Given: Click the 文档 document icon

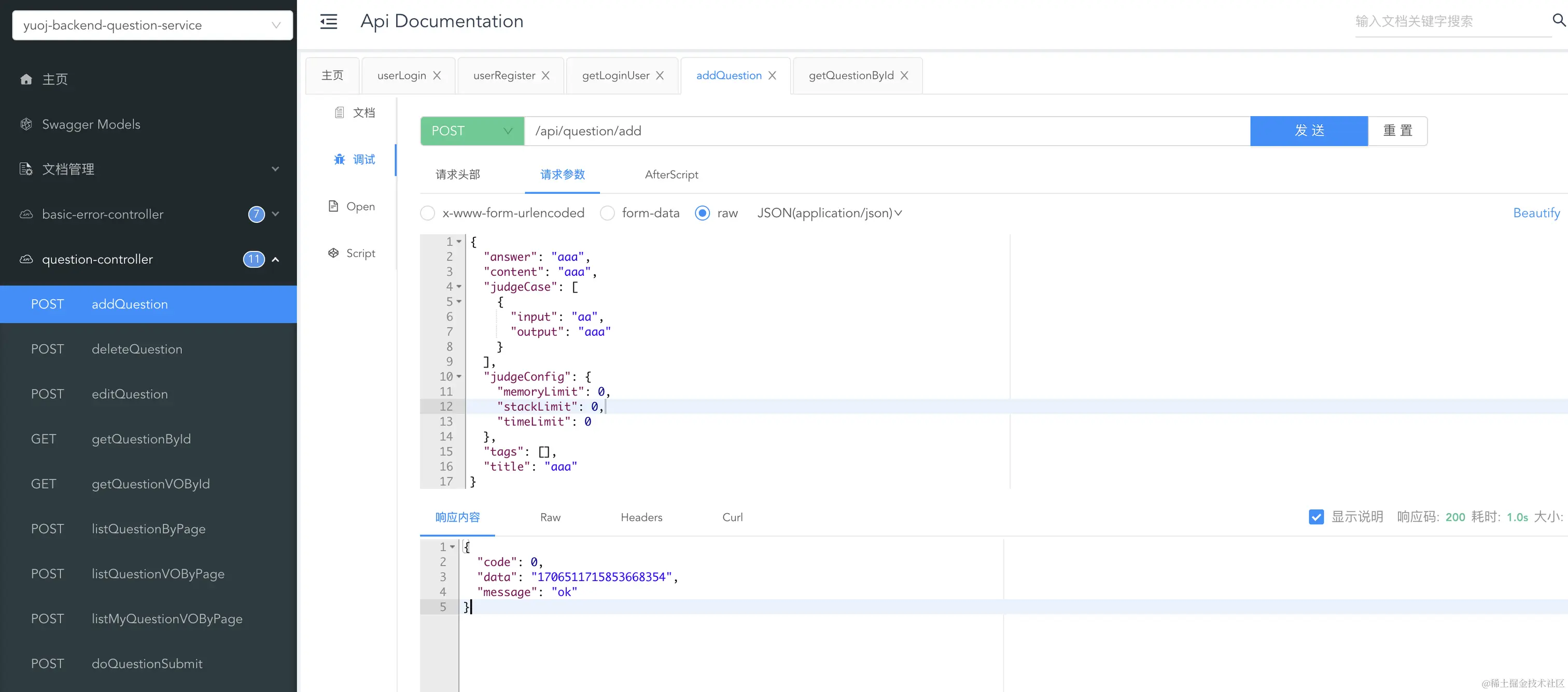Looking at the screenshot, I should coord(340,112).
